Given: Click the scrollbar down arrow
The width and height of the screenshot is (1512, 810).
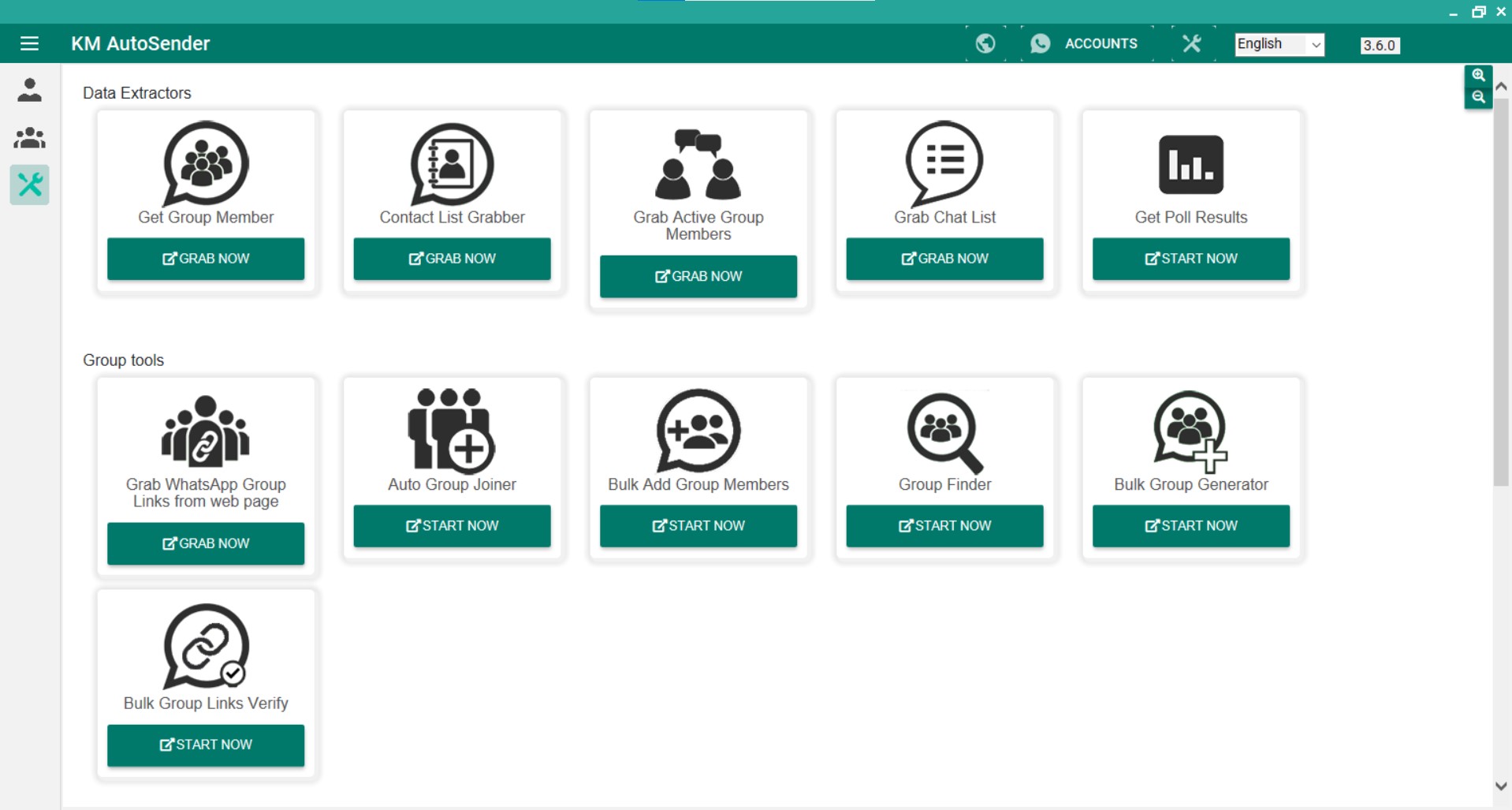Looking at the screenshot, I should pos(1501,786).
